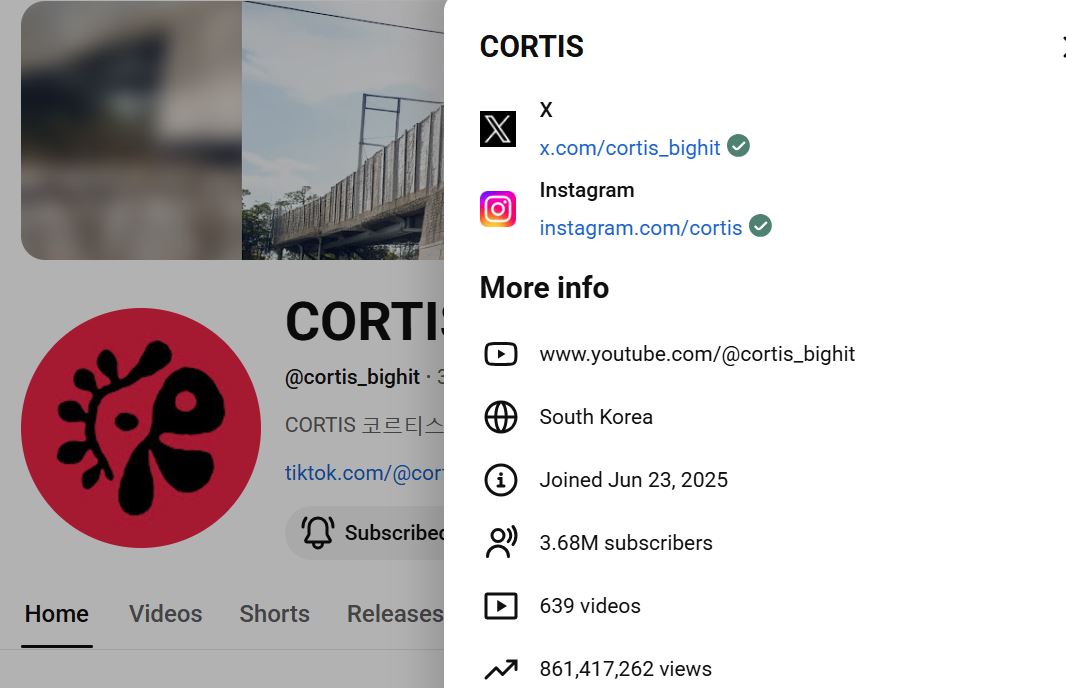1066x688 pixels.
Task: Click the Instagram logo icon
Action: [498, 209]
